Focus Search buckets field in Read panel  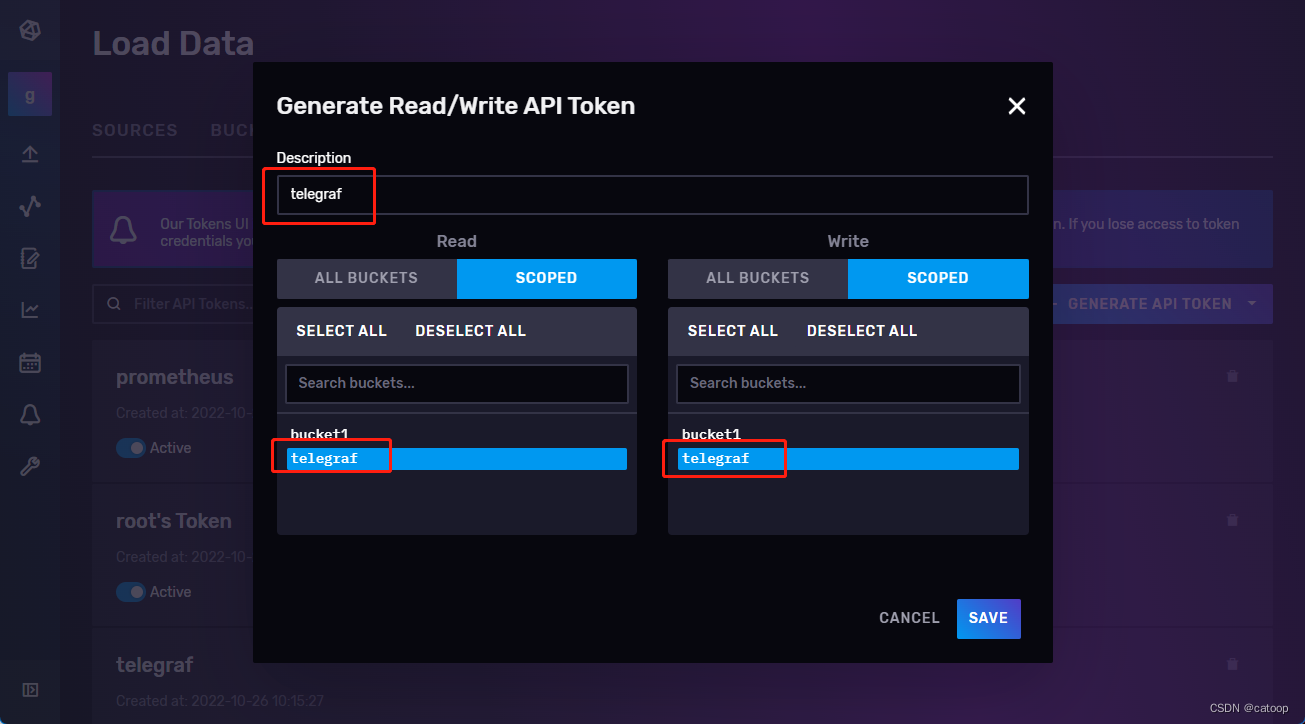click(x=457, y=383)
